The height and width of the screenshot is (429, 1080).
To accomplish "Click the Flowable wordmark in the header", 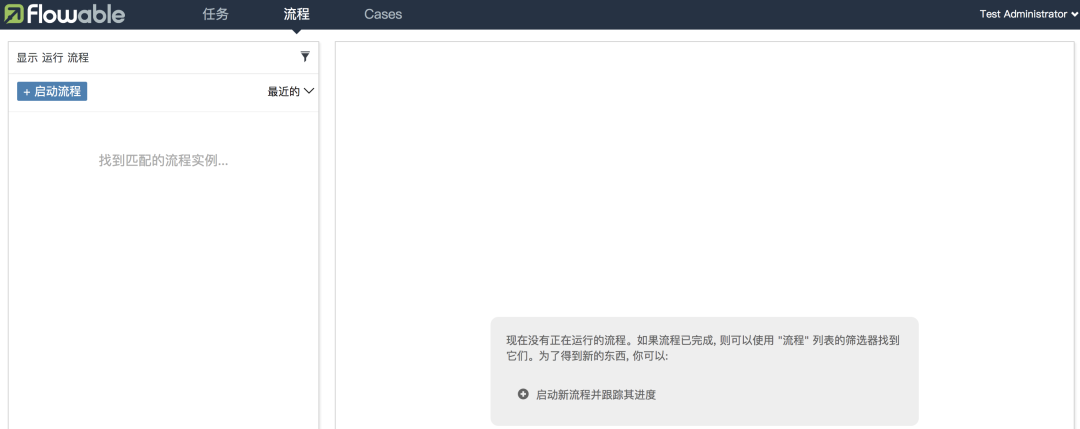I will [x=76, y=13].
